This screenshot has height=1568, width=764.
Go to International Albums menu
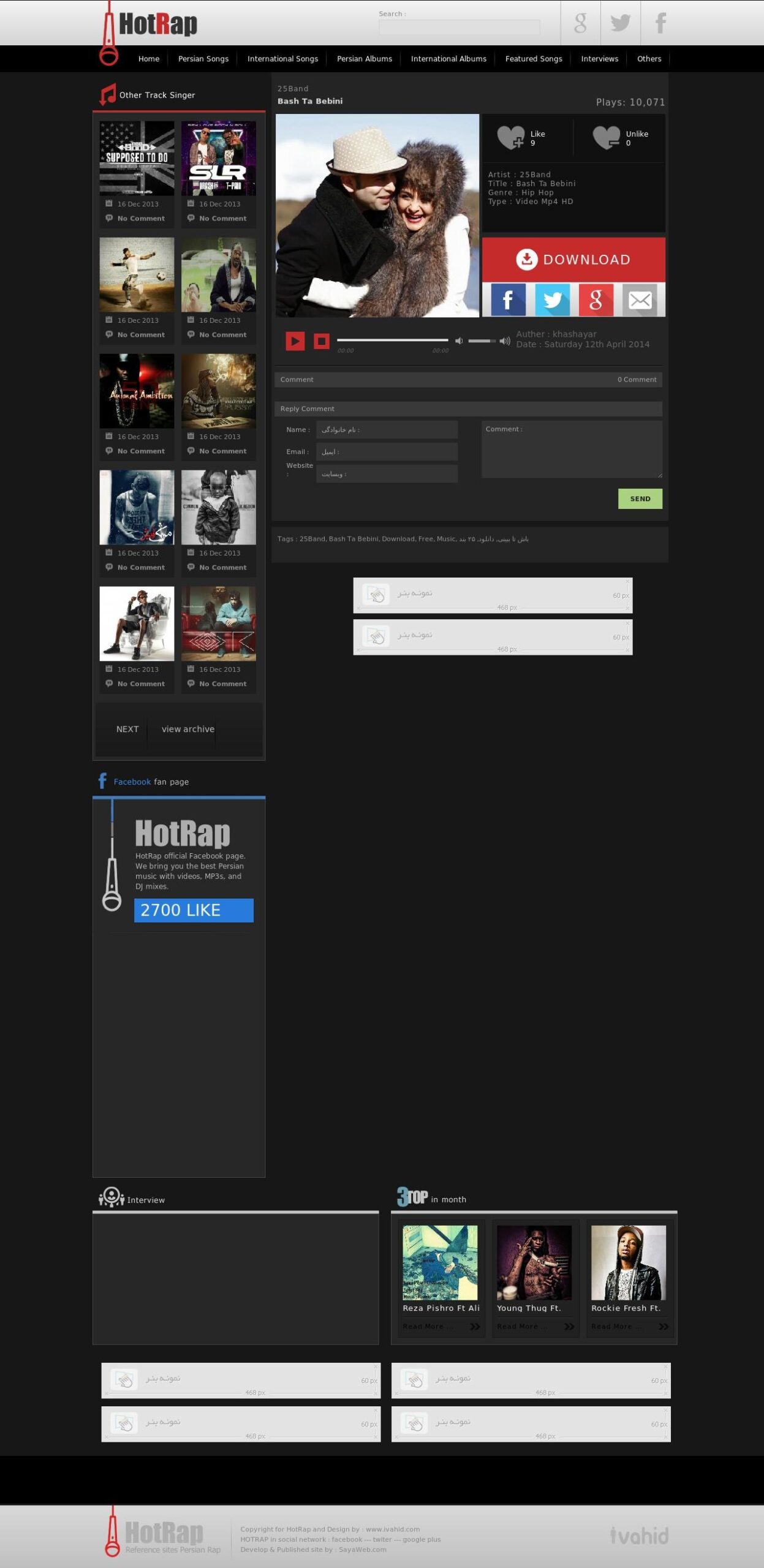pos(448,59)
